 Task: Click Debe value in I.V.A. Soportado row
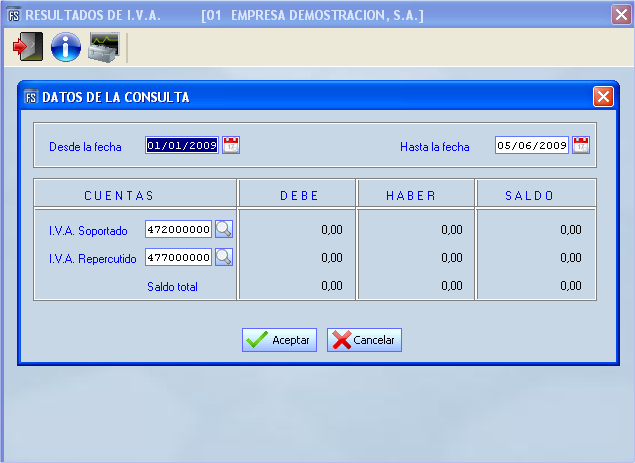[332, 230]
